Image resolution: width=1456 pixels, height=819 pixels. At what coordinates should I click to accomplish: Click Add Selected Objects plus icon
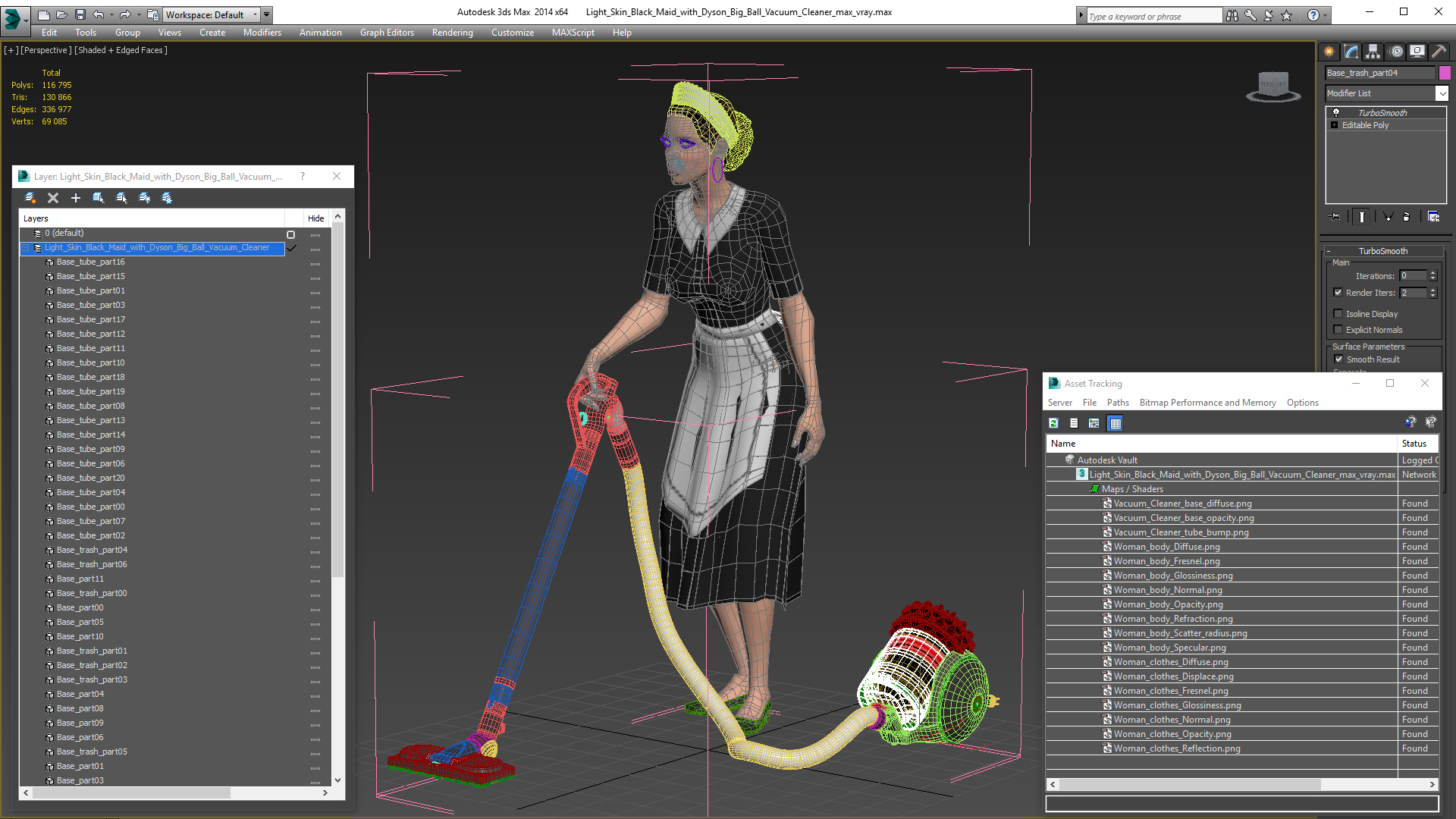[x=76, y=198]
